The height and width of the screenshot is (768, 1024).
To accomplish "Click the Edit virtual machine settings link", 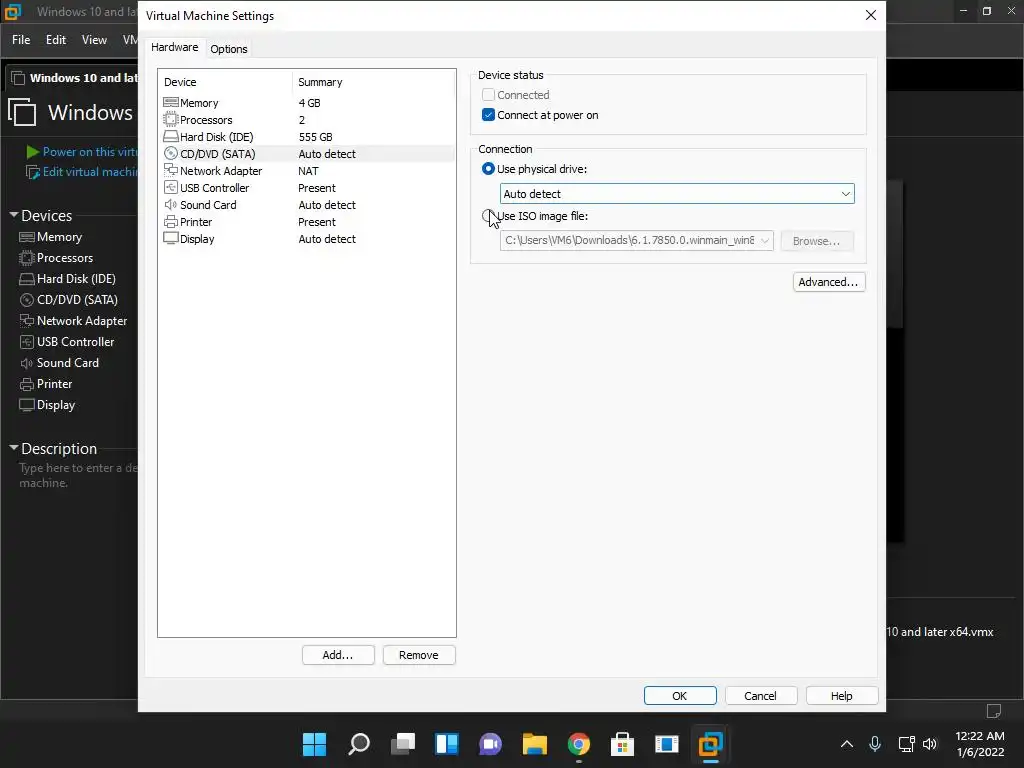I will (89, 172).
